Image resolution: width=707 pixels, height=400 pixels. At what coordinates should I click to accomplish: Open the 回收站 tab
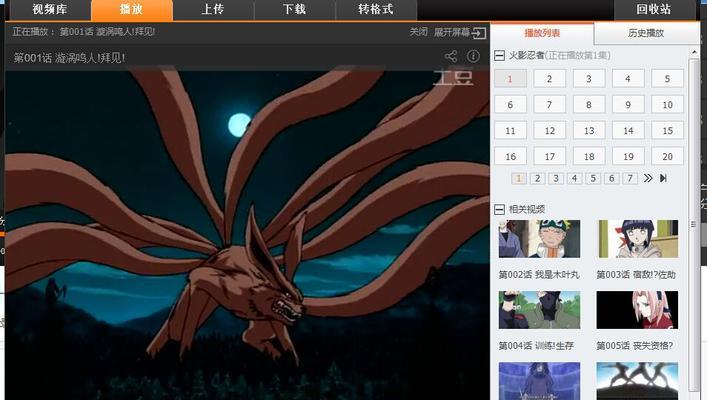tap(654, 9)
